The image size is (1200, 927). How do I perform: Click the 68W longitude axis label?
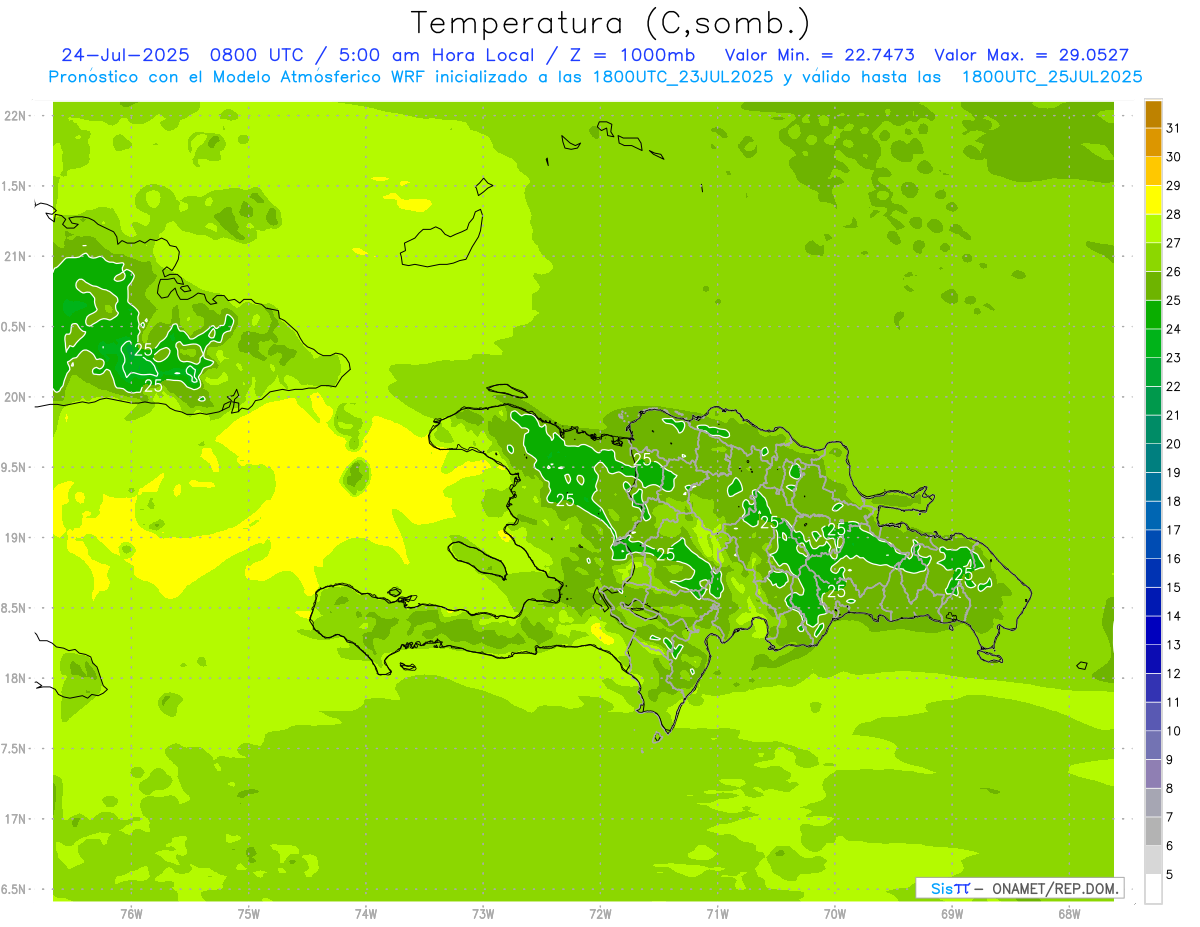point(1069,914)
